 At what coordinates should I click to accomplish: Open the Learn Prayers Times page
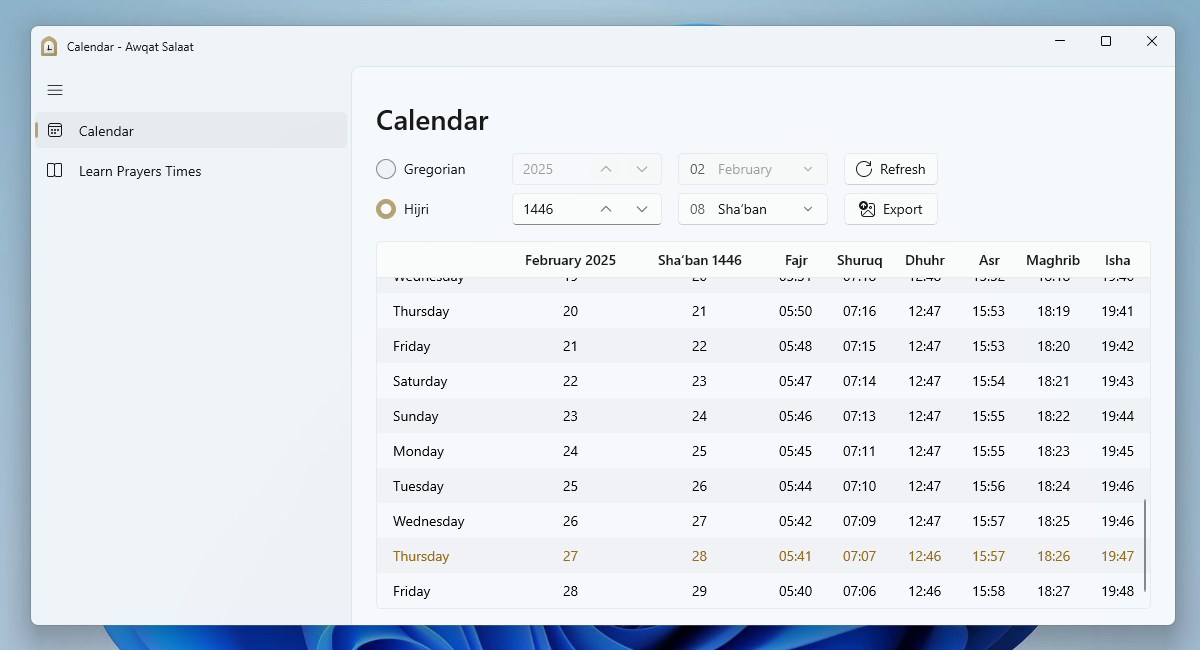point(140,171)
